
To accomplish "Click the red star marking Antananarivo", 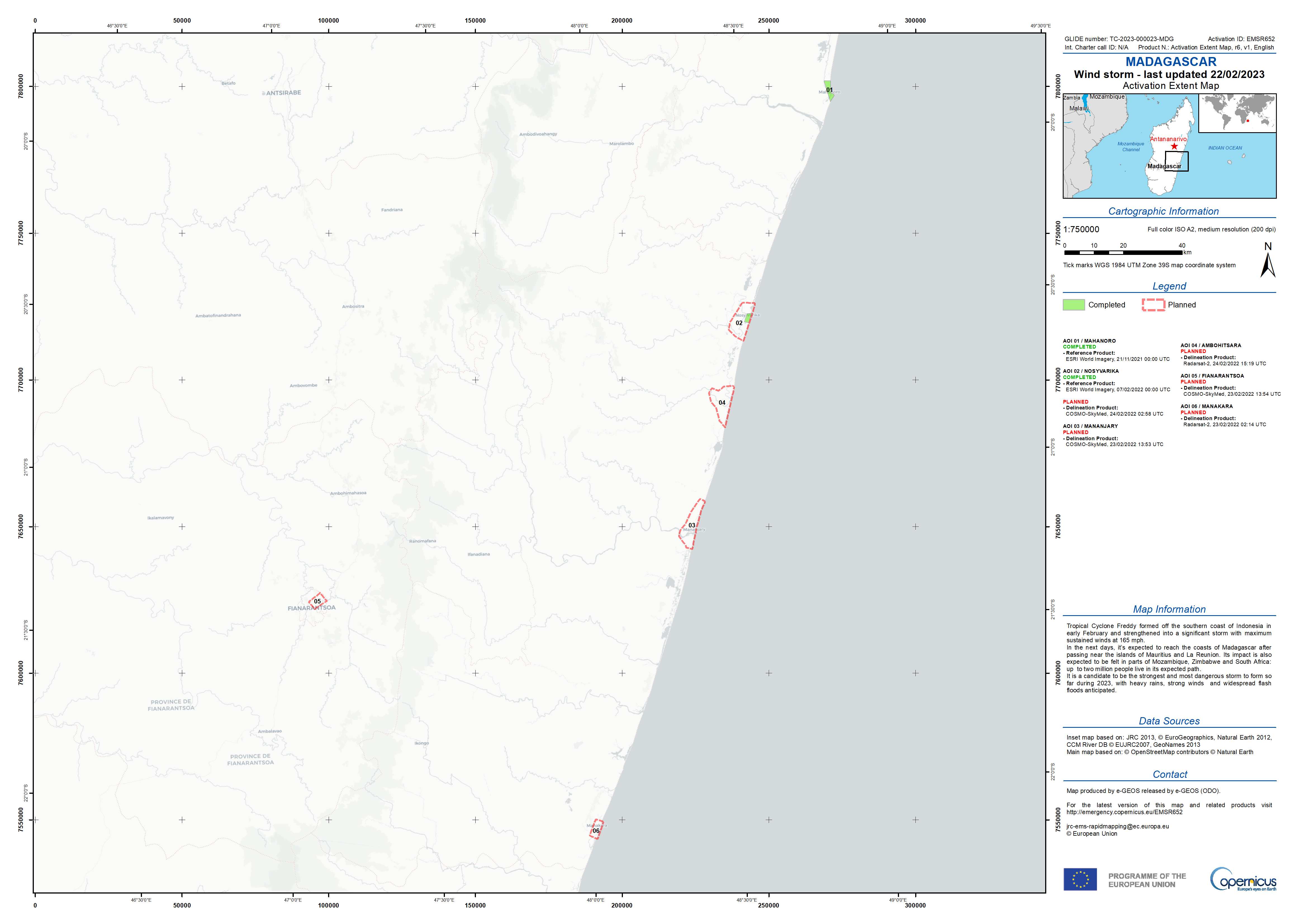I will pyautogui.click(x=1174, y=146).
